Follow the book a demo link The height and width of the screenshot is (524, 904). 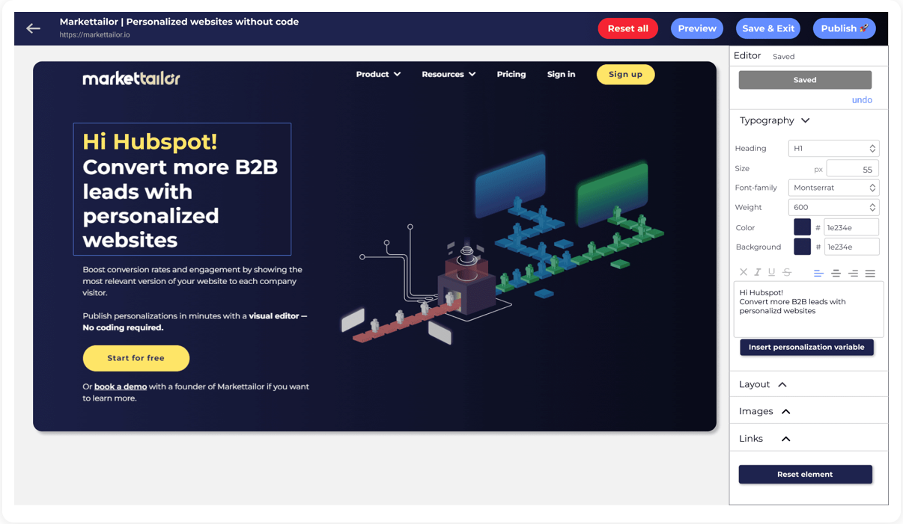click(120, 387)
